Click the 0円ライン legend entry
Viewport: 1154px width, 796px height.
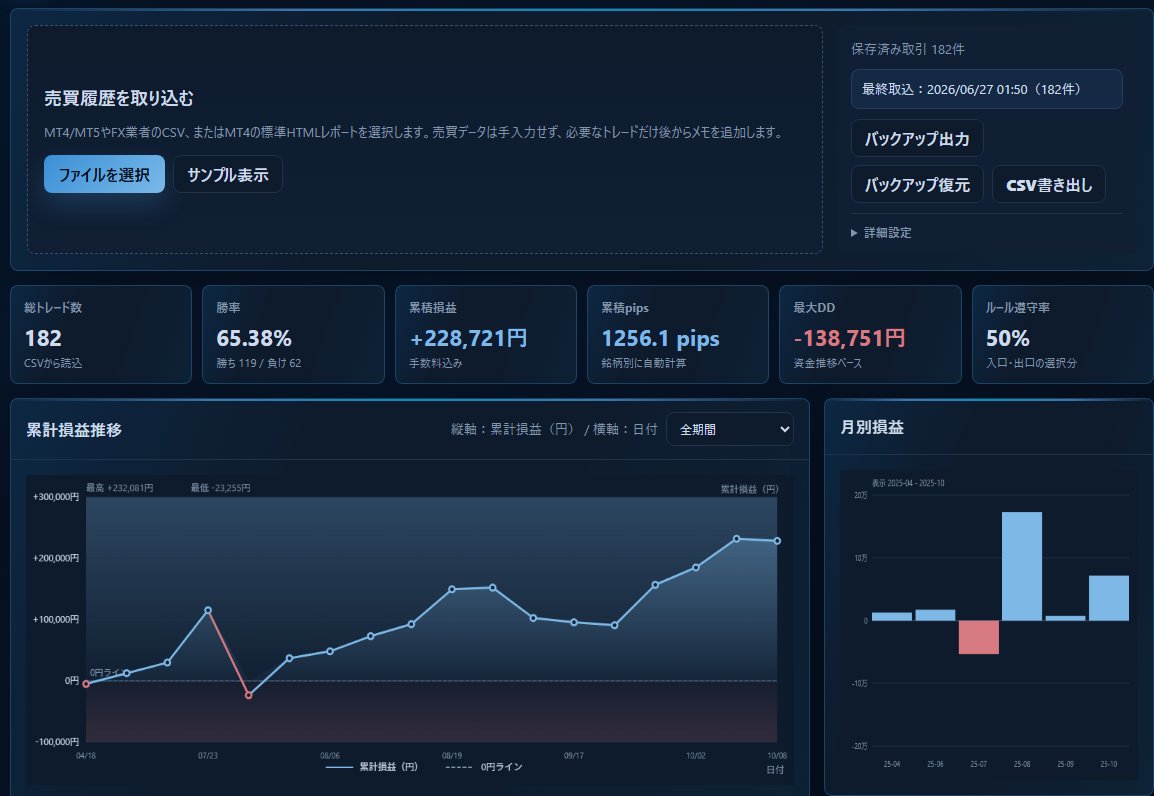484,767
